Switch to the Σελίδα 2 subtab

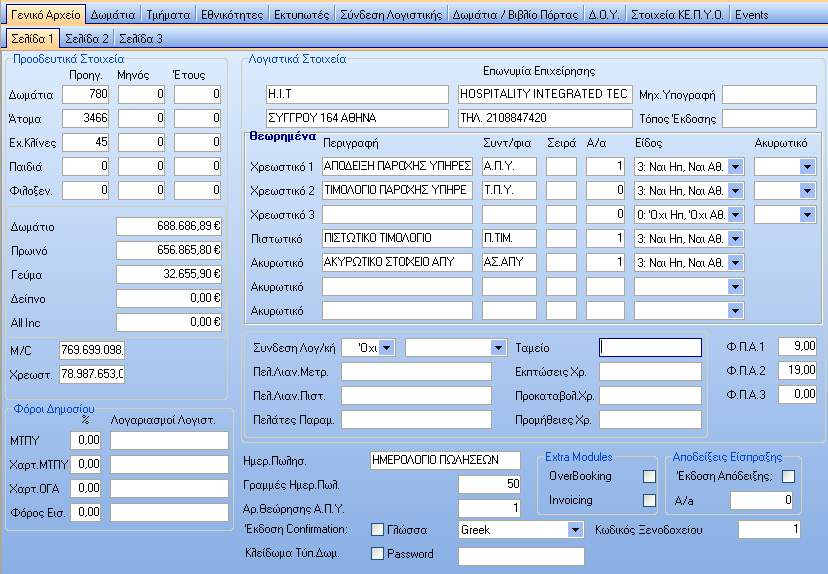pos(87,39)
